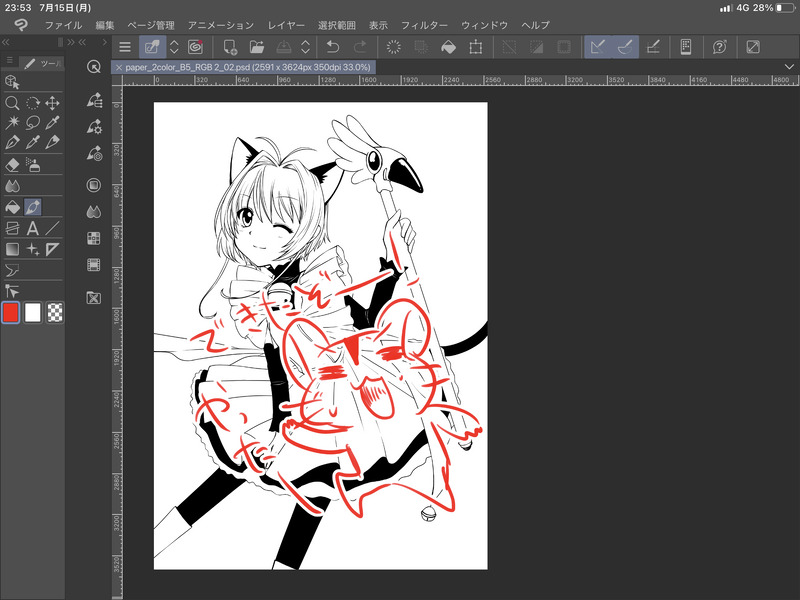Click the Redo arrow in command bar

pyautogui.click(x=360, y=47)
